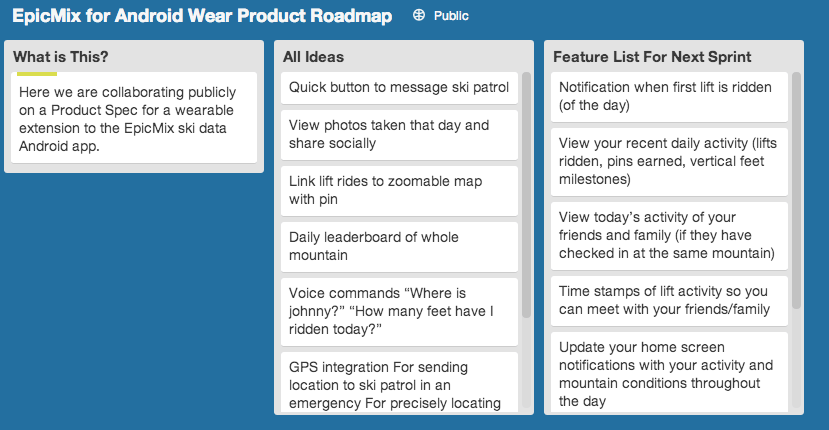This screenshot has width=829, height=430.
Task: Click the All Ideas list scrollbar
Action: pyautogui.click(x=526, y=195)
